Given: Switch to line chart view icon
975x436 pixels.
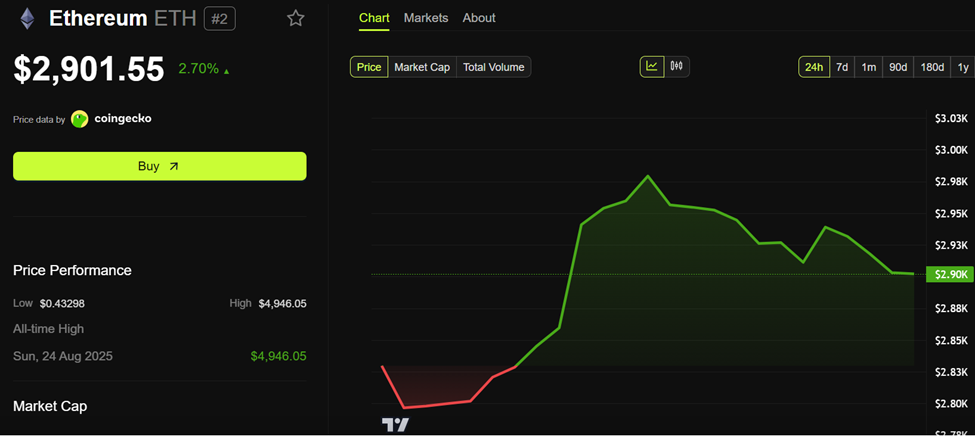Looking at the screenshot, I should tap(652, 67).
